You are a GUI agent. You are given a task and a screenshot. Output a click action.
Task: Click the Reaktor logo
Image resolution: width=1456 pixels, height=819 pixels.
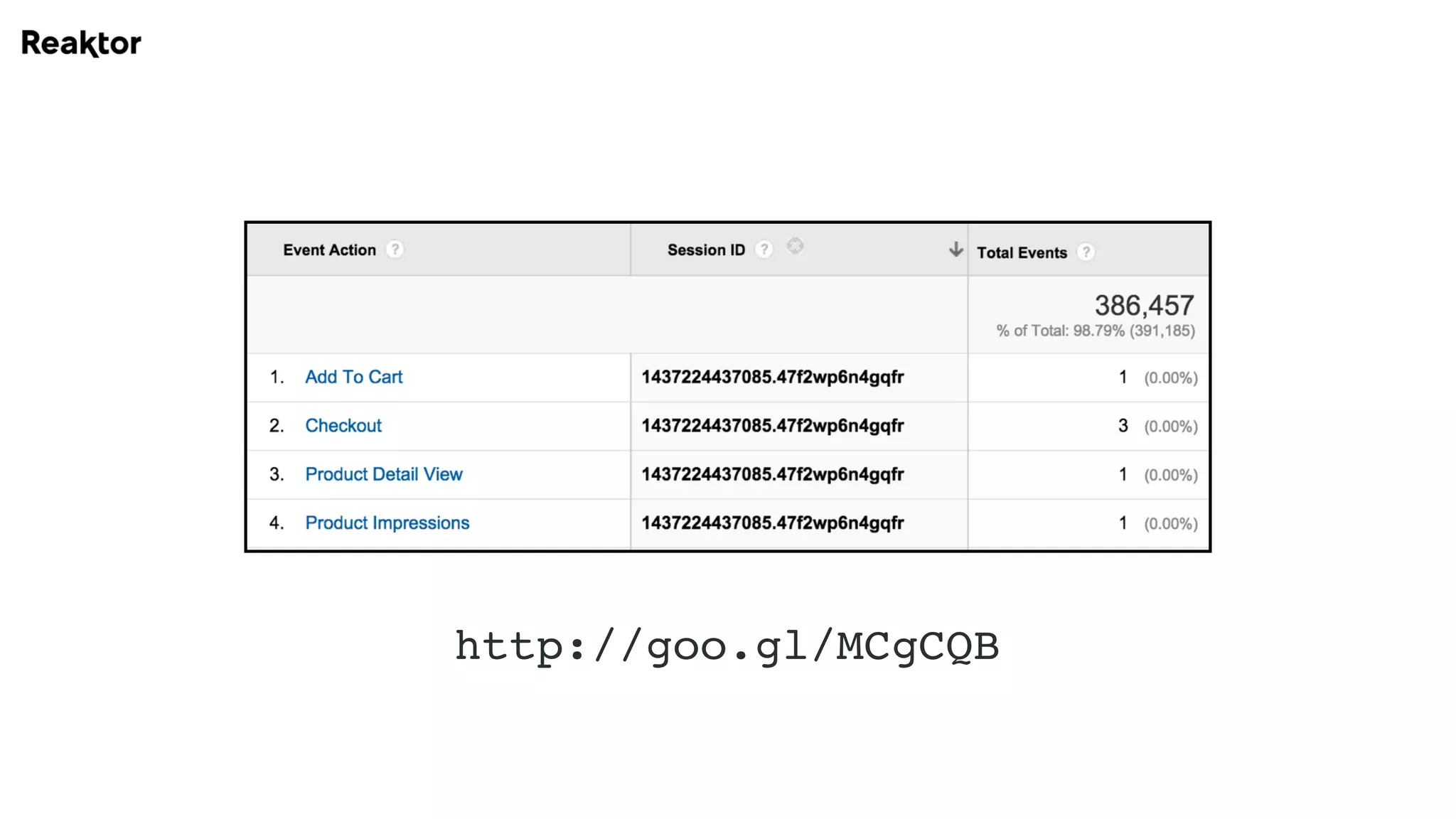point(81,43)
